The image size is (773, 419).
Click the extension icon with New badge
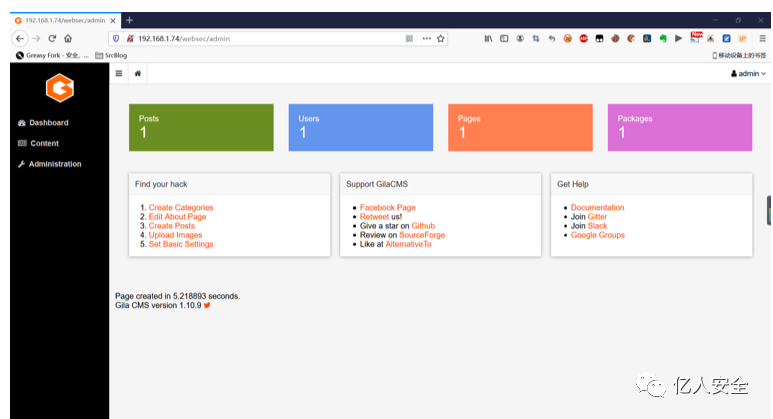696,37
